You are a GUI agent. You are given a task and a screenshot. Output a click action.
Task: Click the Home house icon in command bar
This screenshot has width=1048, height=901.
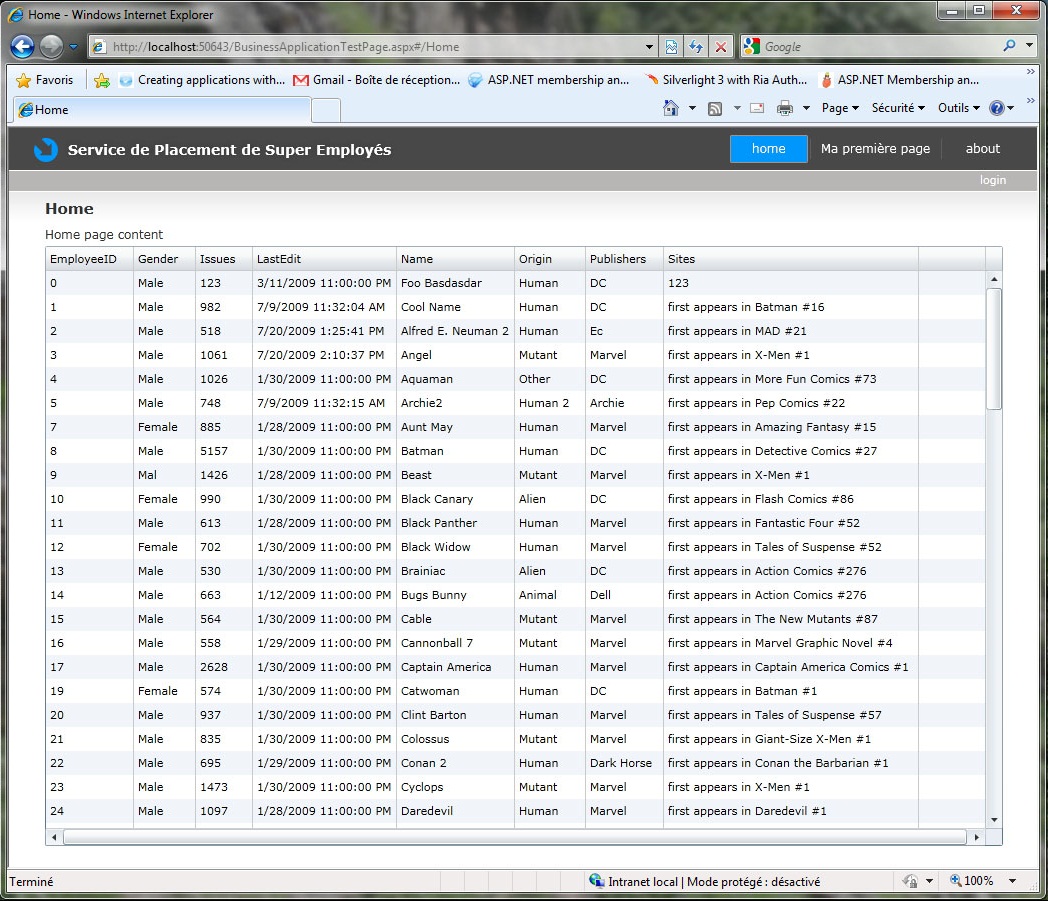click(671, 108)
